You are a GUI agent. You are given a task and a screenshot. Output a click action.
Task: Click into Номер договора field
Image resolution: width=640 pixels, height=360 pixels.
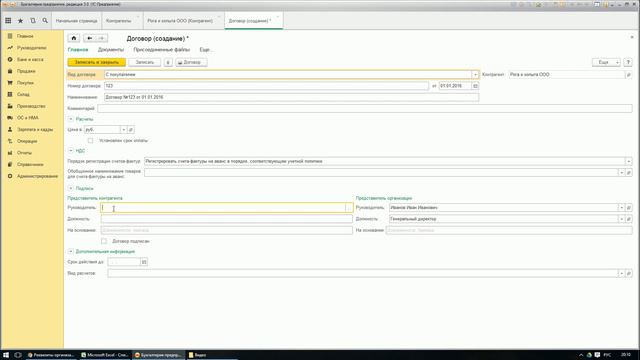(266, 86)
